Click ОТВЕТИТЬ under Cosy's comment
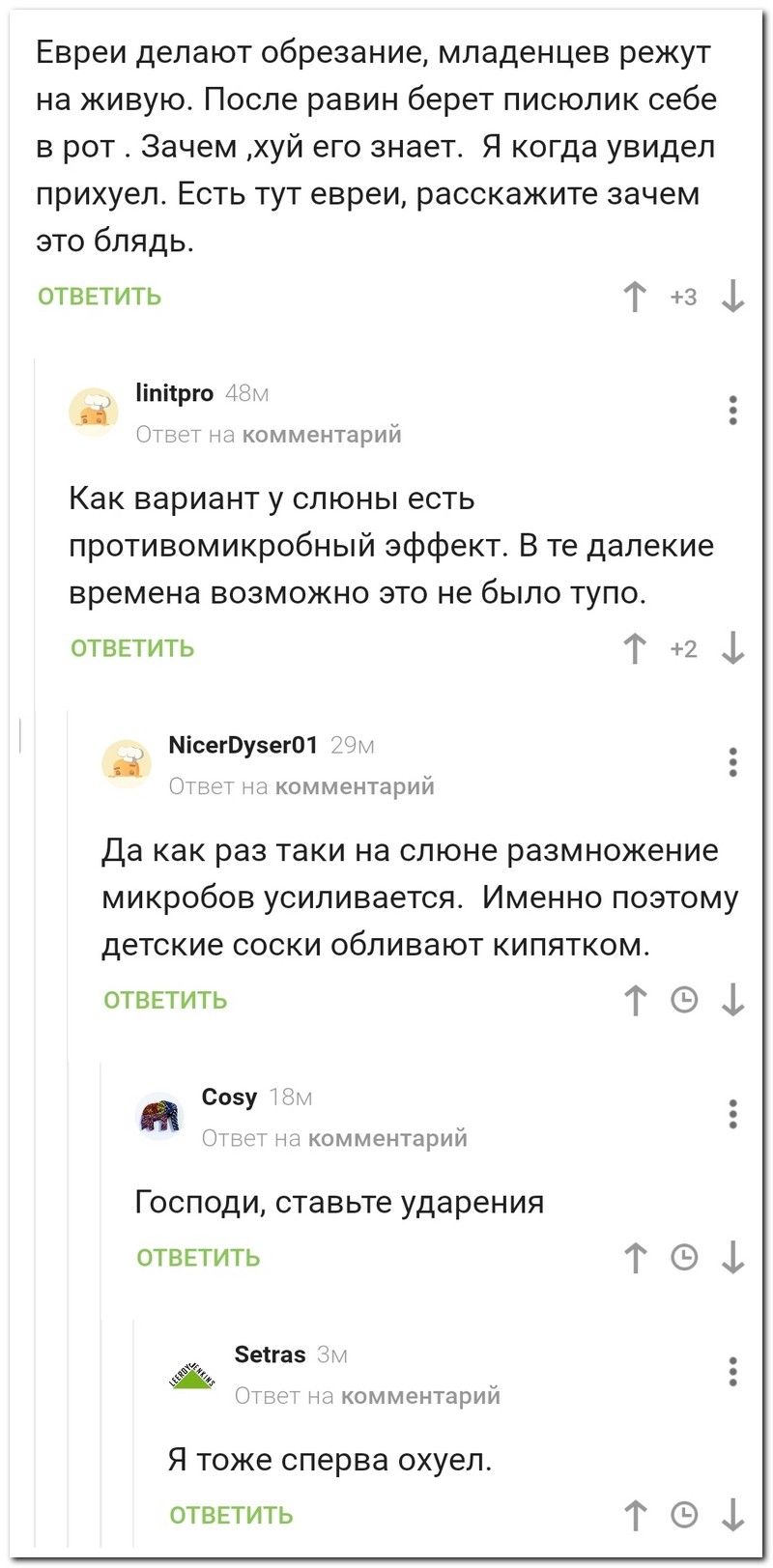 pos(198,1257)
